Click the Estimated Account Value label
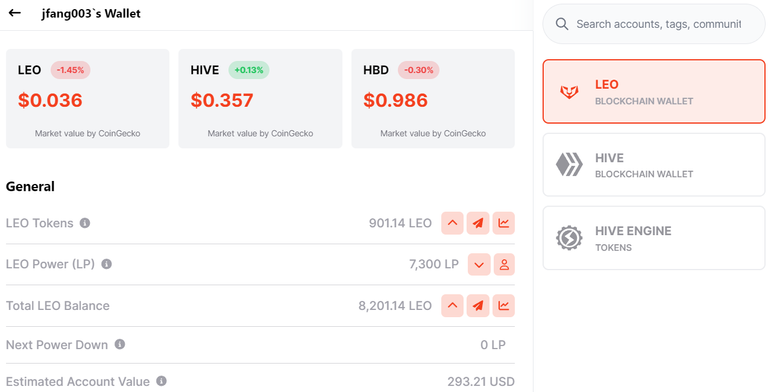Viewport: 768px width, 392px height. (x=78, y=381)
